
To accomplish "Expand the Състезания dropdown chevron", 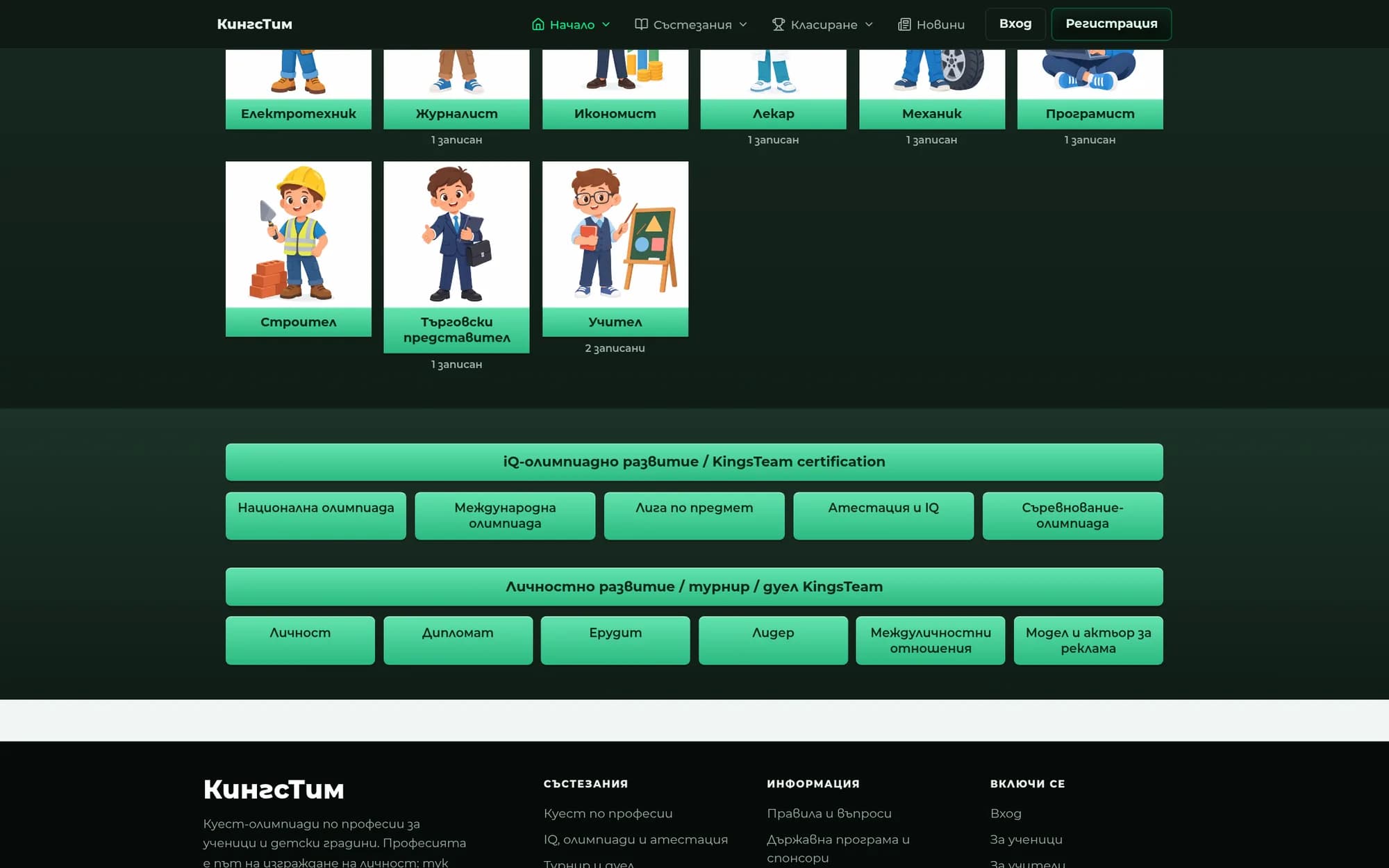I will click(x=743, y=24).
